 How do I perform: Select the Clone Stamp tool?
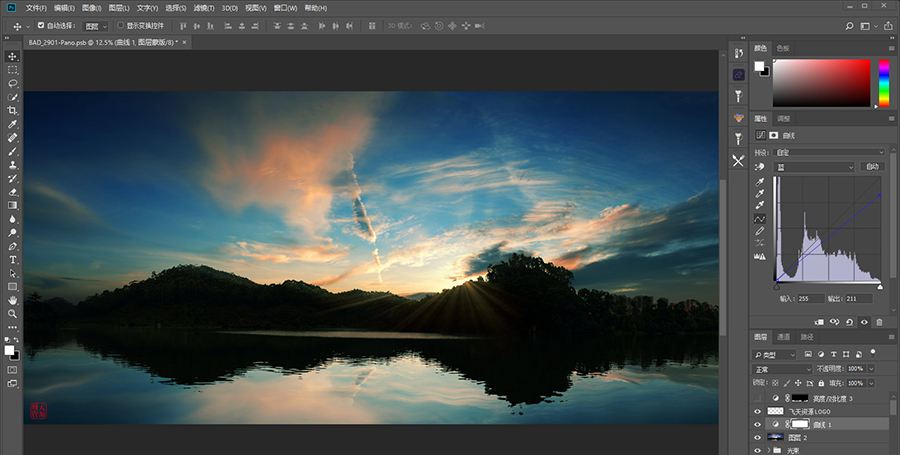click(12, 165)
